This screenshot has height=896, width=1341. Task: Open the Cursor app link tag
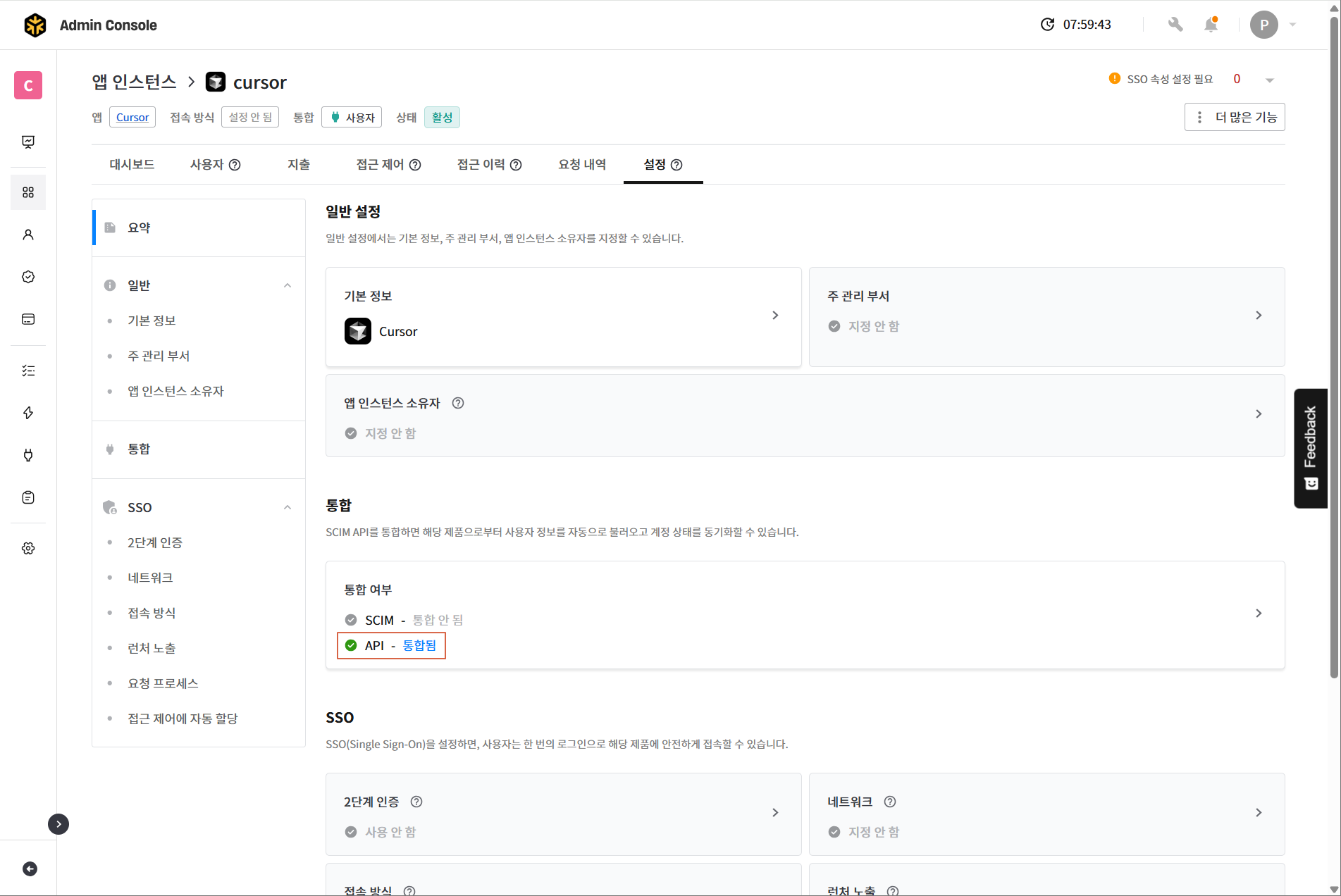132,117
